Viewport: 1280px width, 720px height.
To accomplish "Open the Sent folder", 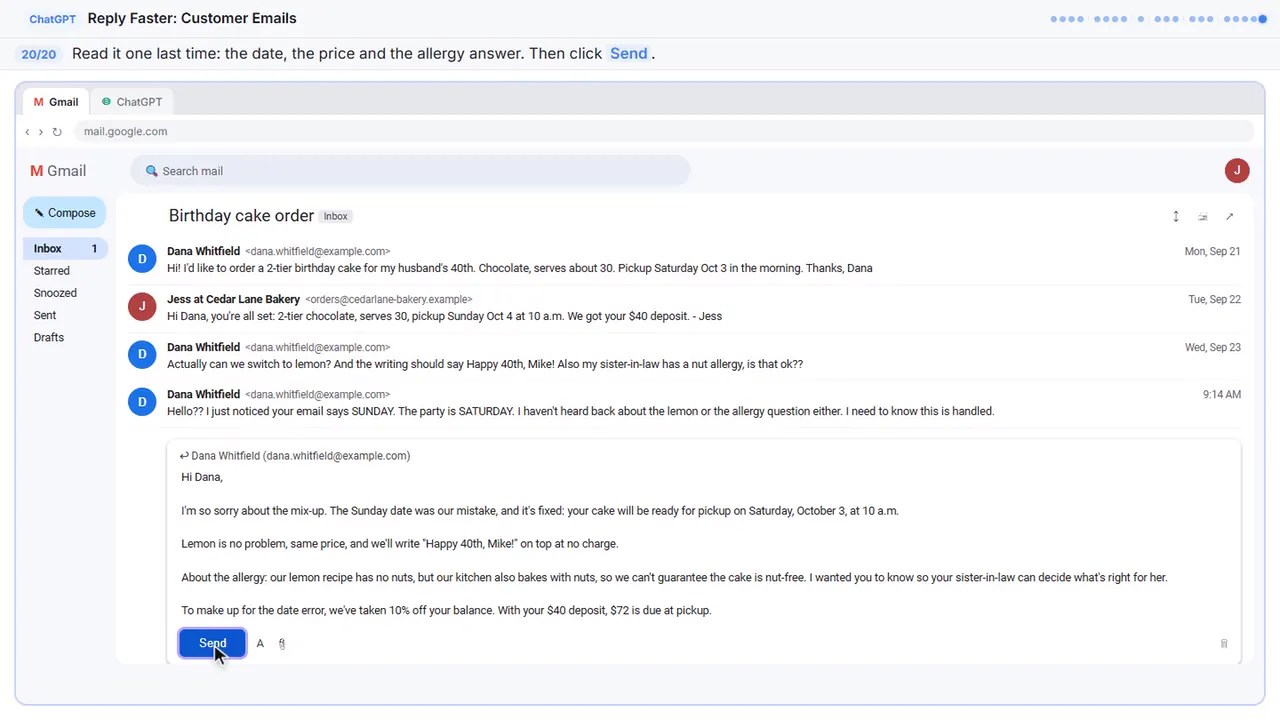I will click(x=45, y=315).
